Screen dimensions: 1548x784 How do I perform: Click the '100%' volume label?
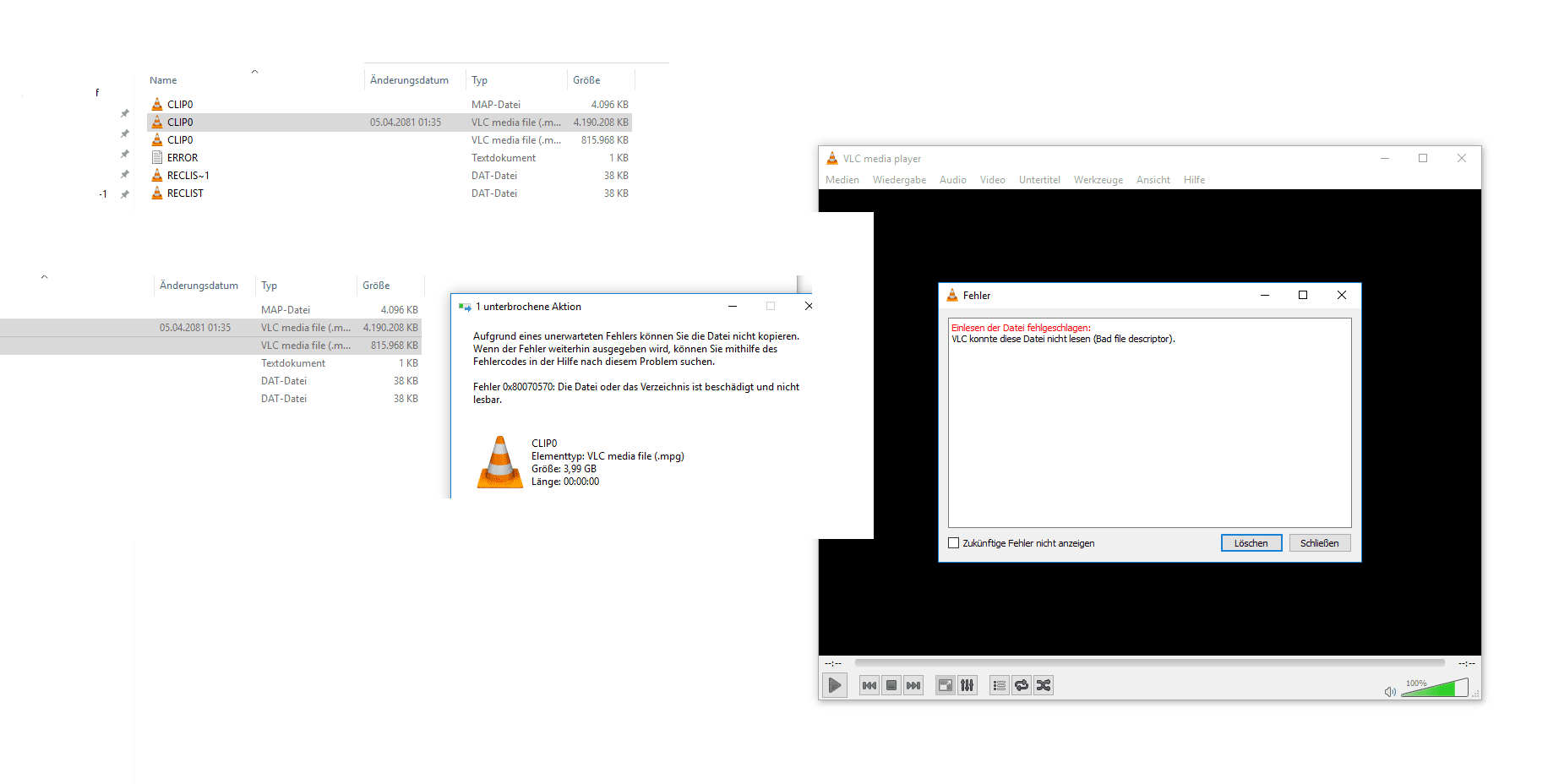click(1416, 683)
